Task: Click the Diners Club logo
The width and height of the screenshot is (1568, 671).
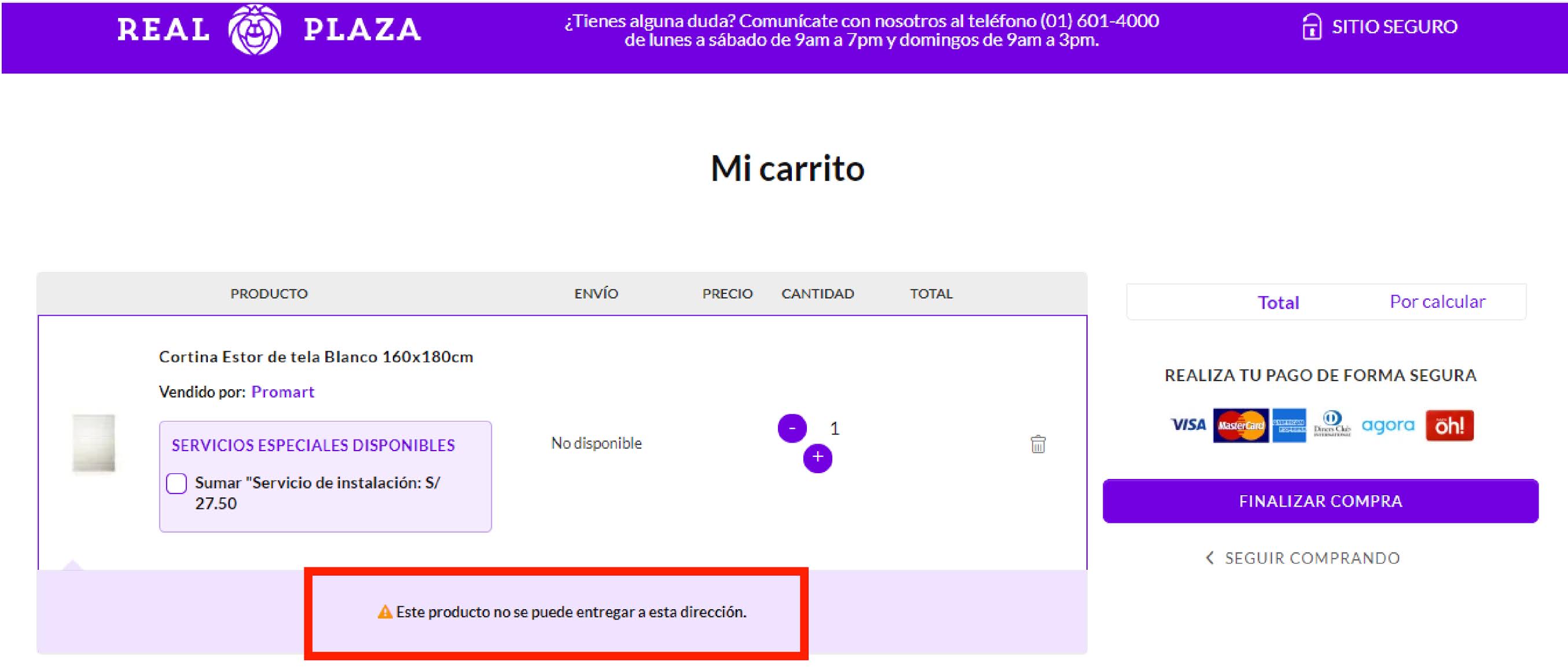Action: pyautogui.click(x=1332, y=424)
